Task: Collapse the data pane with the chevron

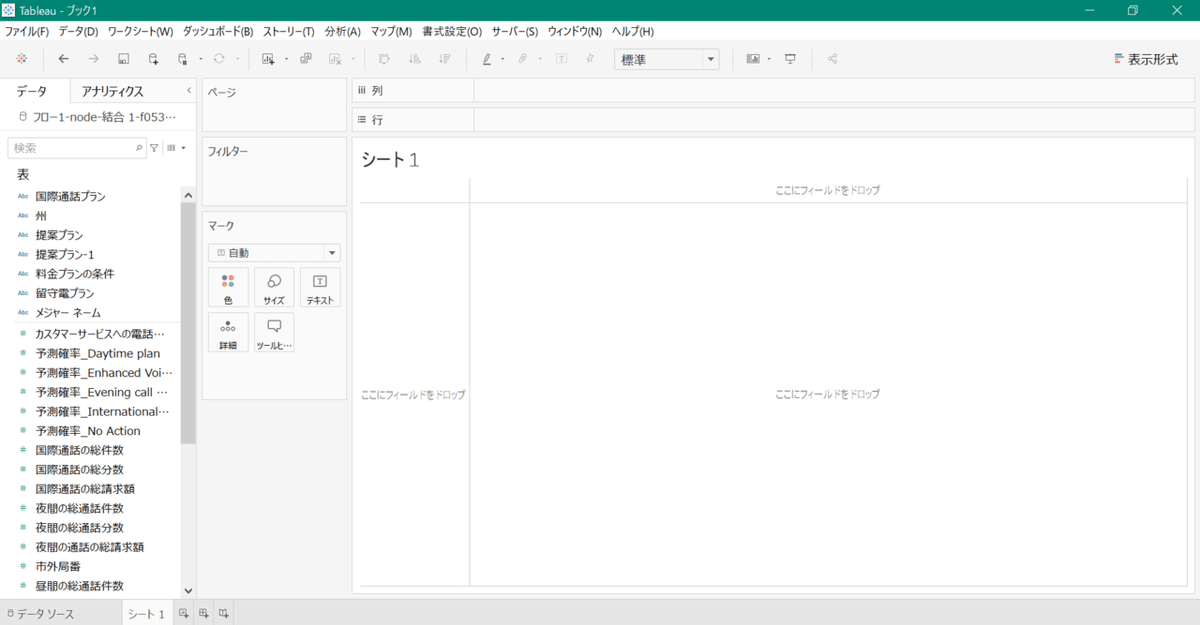Action: [x=189, y=91]
